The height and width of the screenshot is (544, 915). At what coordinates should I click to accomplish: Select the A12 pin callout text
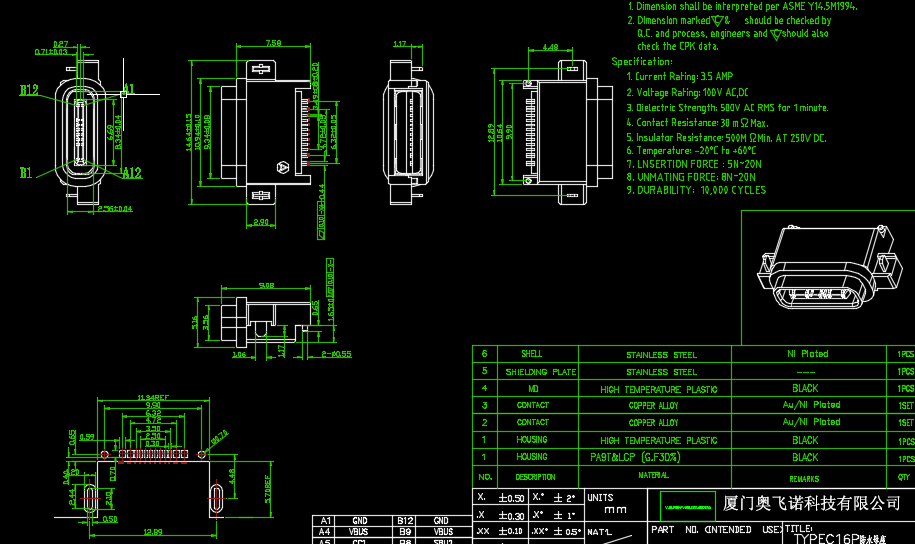[131, 173]
